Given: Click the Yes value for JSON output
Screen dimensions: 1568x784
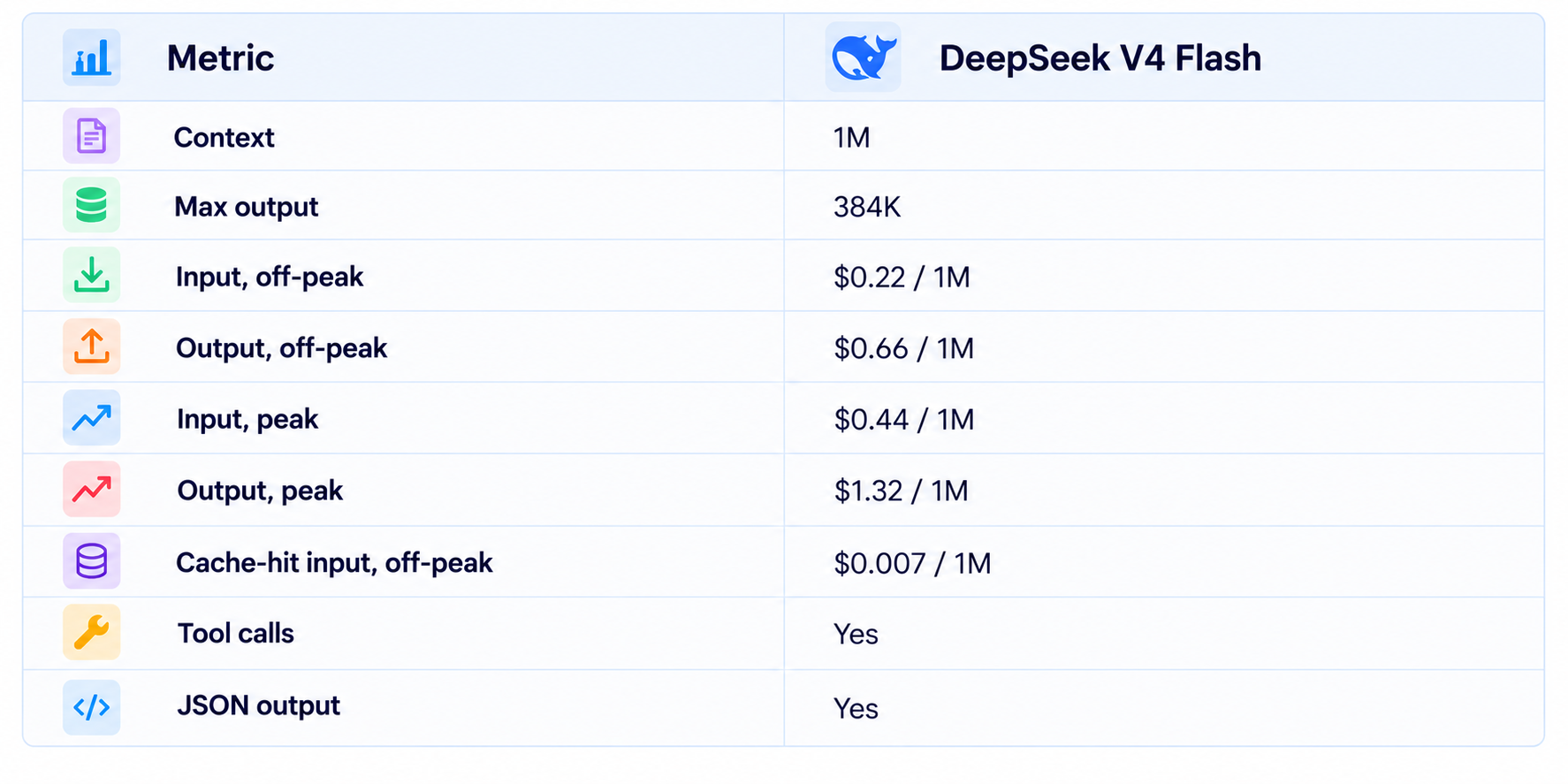Looking at the screenshot, I should 856,709.
